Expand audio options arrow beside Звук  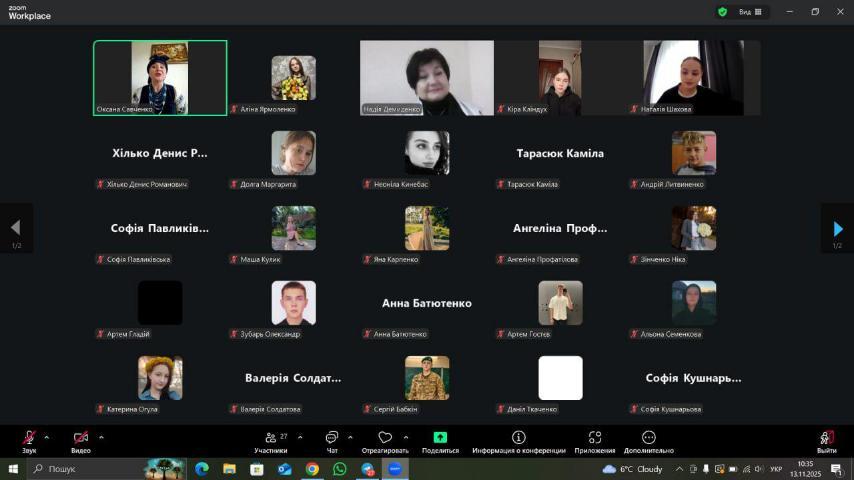click(46, 437)
